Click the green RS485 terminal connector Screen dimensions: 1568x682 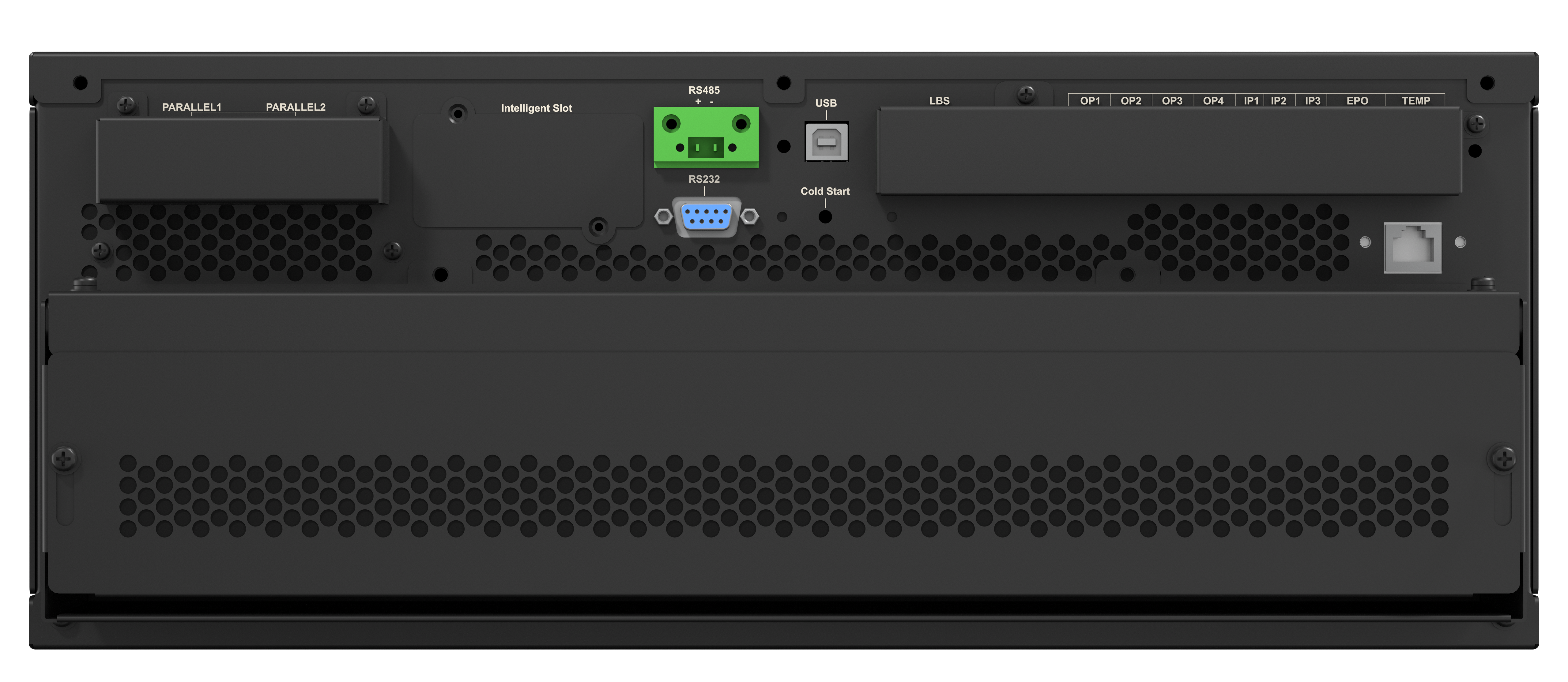(x=706, y=136)
